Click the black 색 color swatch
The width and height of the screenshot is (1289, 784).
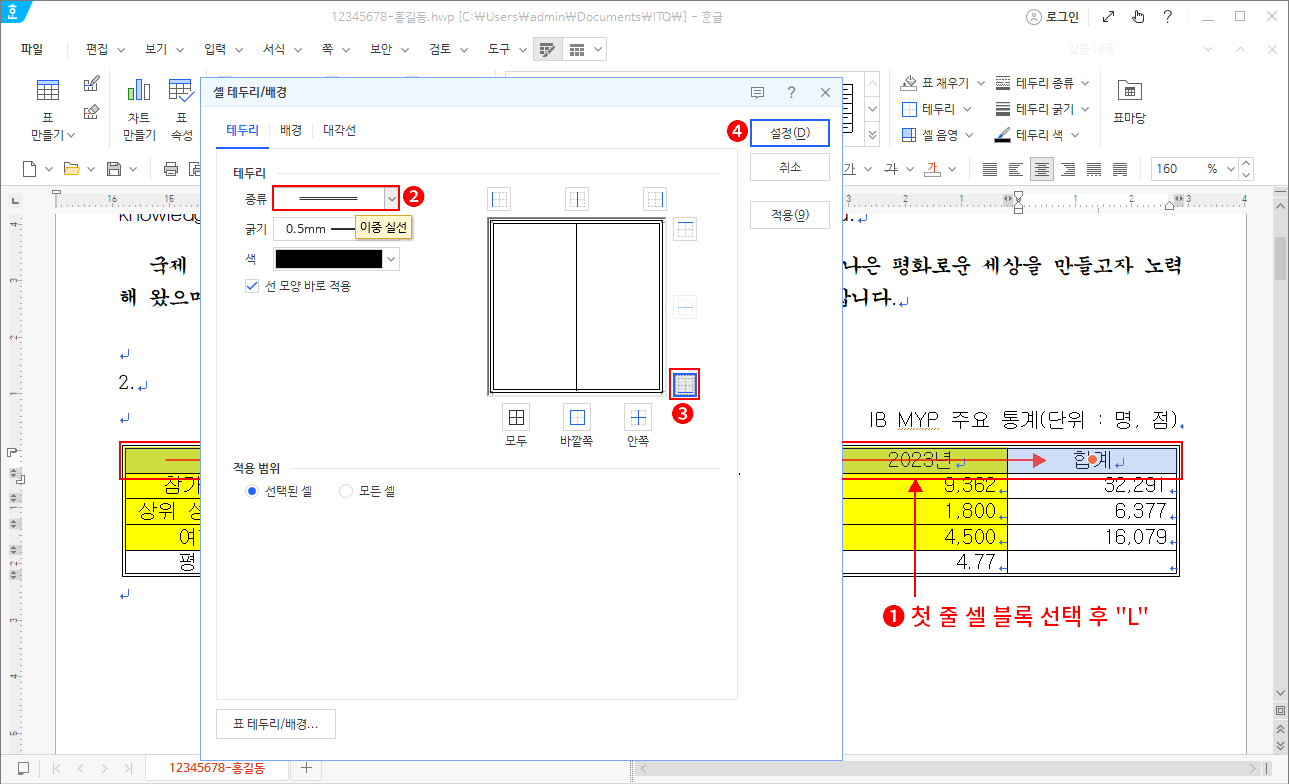(328, 260)
